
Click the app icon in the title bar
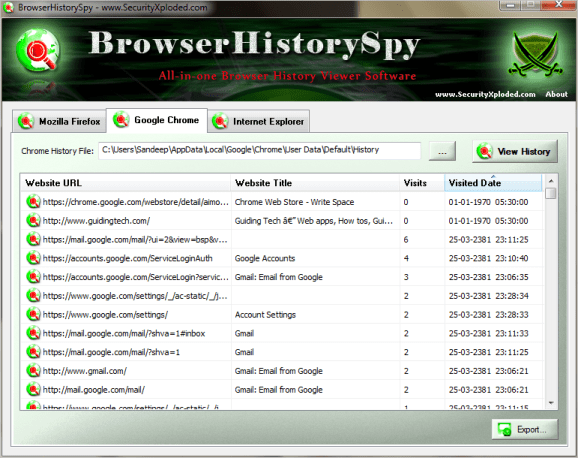point(8,7)
